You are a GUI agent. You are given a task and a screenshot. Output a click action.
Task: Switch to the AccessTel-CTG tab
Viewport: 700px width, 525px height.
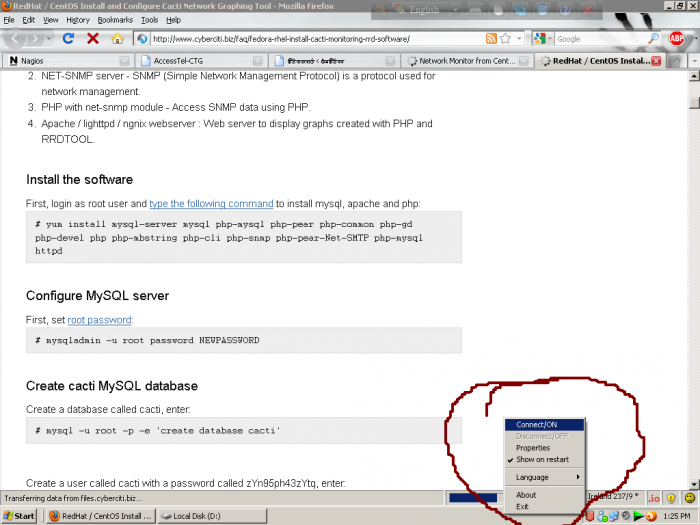[x=201, y=61]
